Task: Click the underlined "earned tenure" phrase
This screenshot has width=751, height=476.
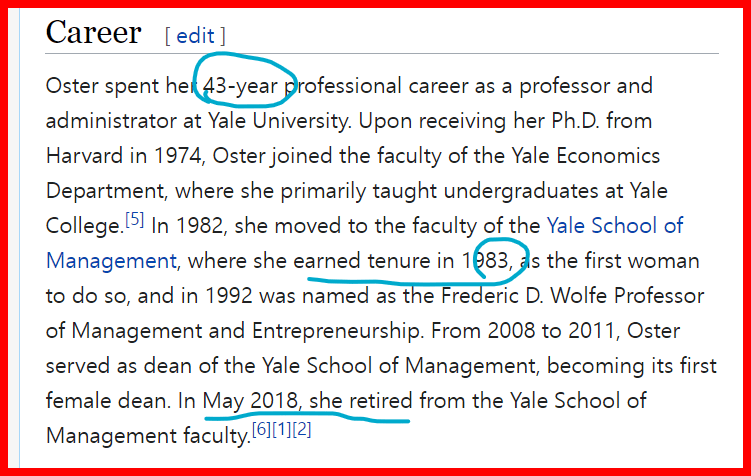Action: pyautogui.click(x=362, y=262)
